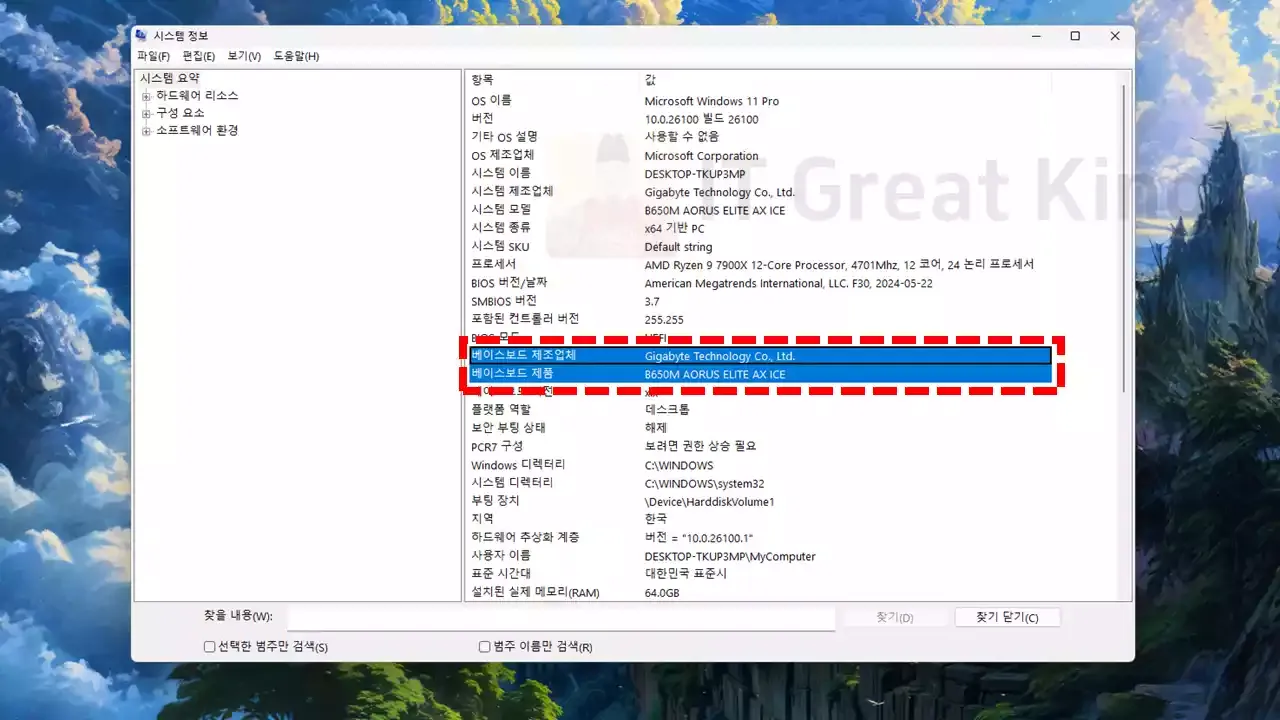Select the C:\WINDOWS\system32 value

tap(704, 483)
